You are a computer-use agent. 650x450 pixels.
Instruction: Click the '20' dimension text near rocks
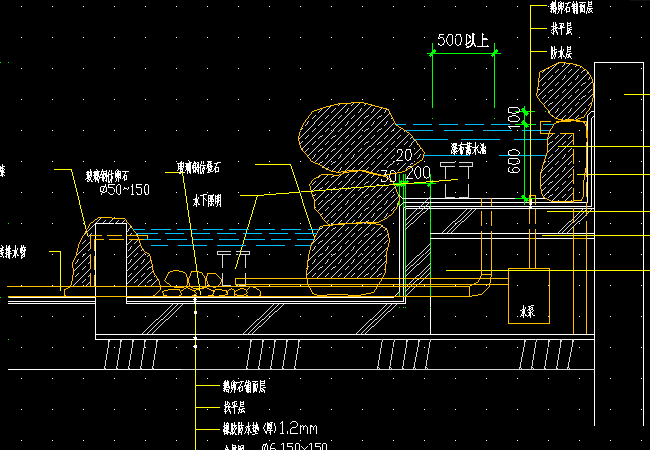pyautogui.click(x=404, y=155)
